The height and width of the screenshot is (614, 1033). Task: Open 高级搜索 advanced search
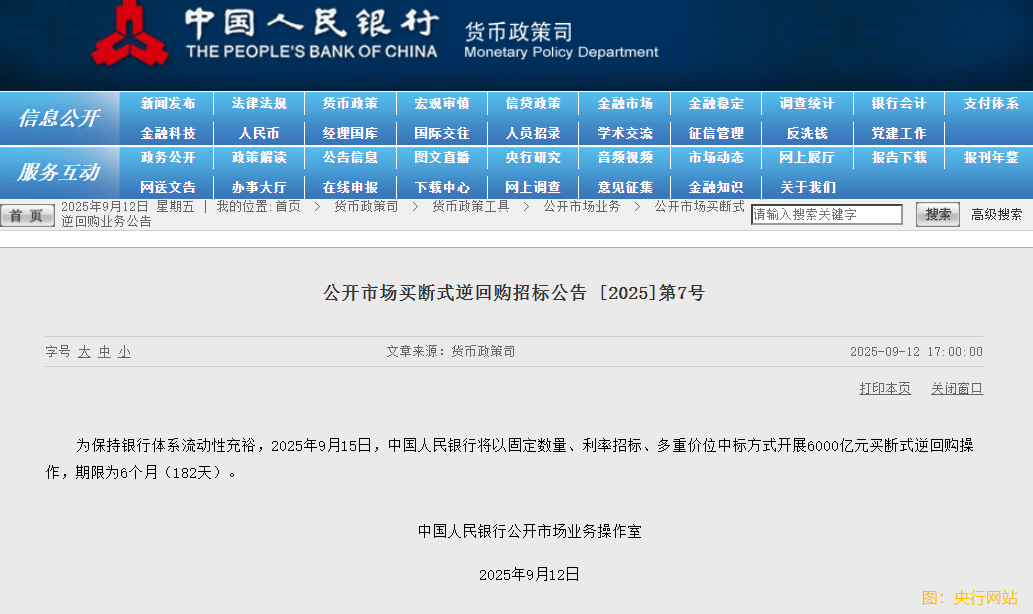[x=997, y=214]
